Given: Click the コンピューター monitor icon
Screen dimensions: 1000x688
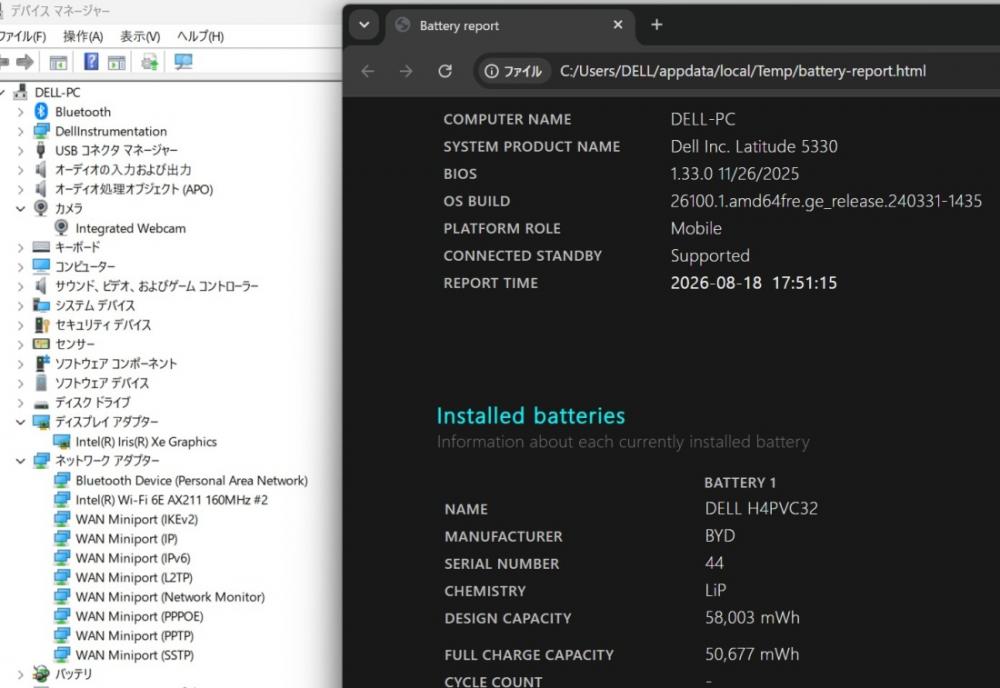Looking at the screenshot, I should tap(41, 266).
